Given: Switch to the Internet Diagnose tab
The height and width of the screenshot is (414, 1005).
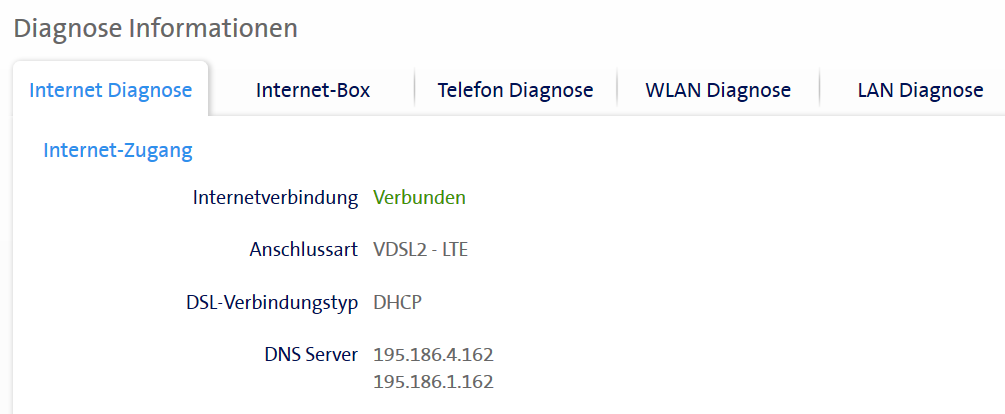Looking at the screenshot, I should pos(110,90).
